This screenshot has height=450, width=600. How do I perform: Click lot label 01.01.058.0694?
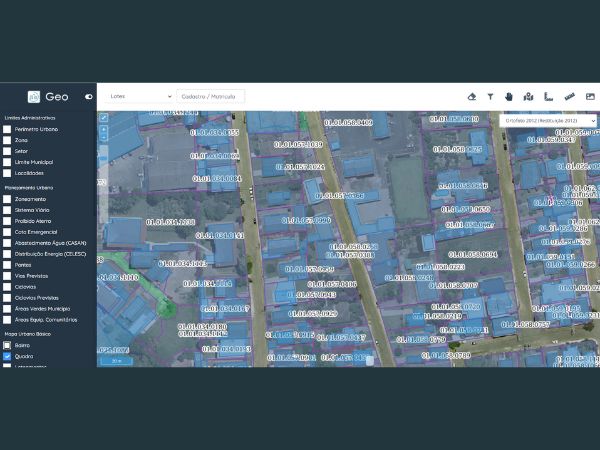[x=473, y=254]
